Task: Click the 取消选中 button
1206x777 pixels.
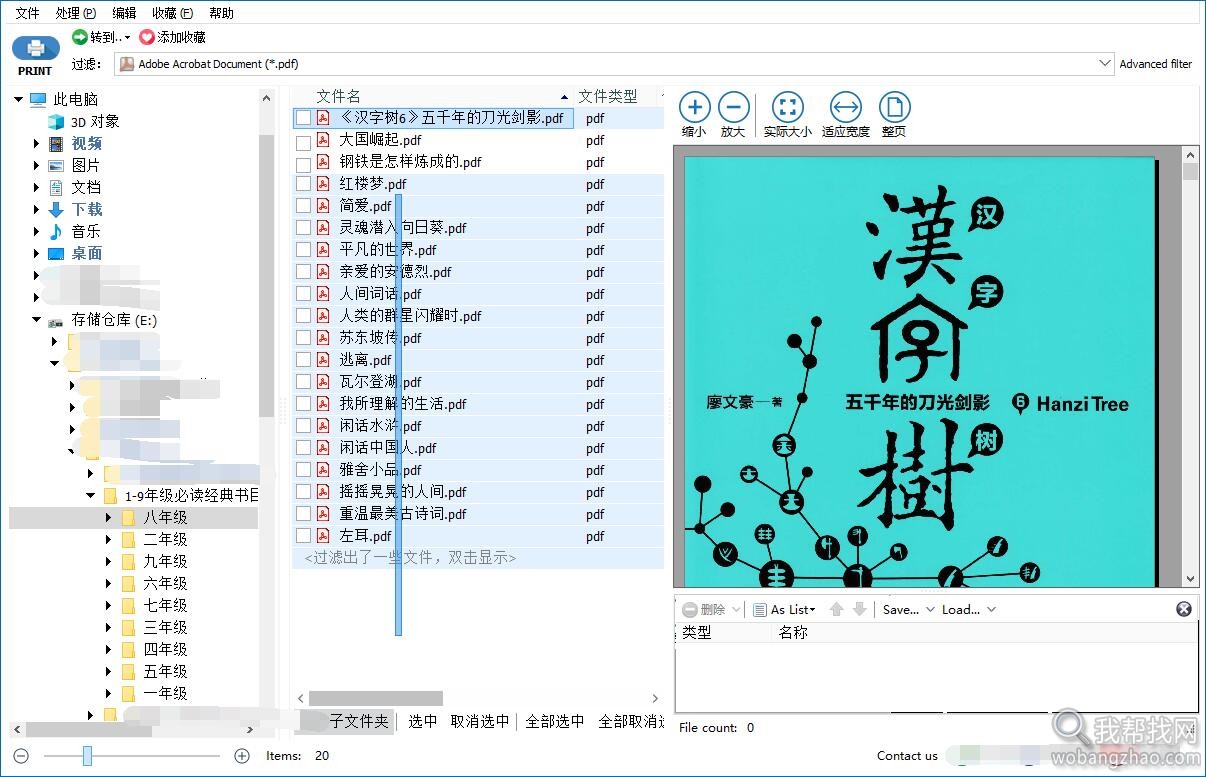Action: tap(479, 721)
